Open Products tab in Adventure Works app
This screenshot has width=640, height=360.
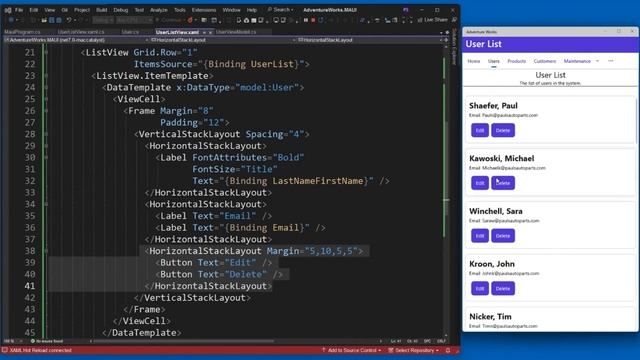click(516, 61)
